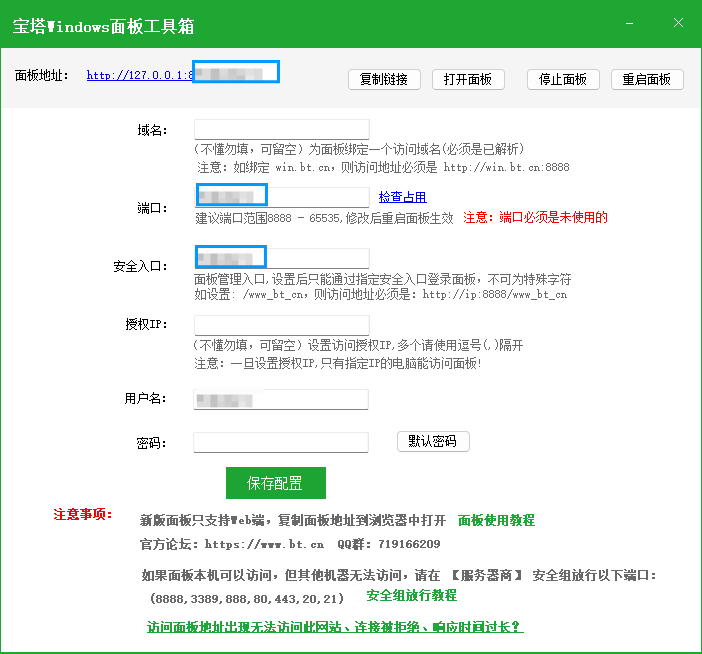
Task: Click the red 注意:端口必须是未使用的 warning text
Action: click(x=535, y=218)
